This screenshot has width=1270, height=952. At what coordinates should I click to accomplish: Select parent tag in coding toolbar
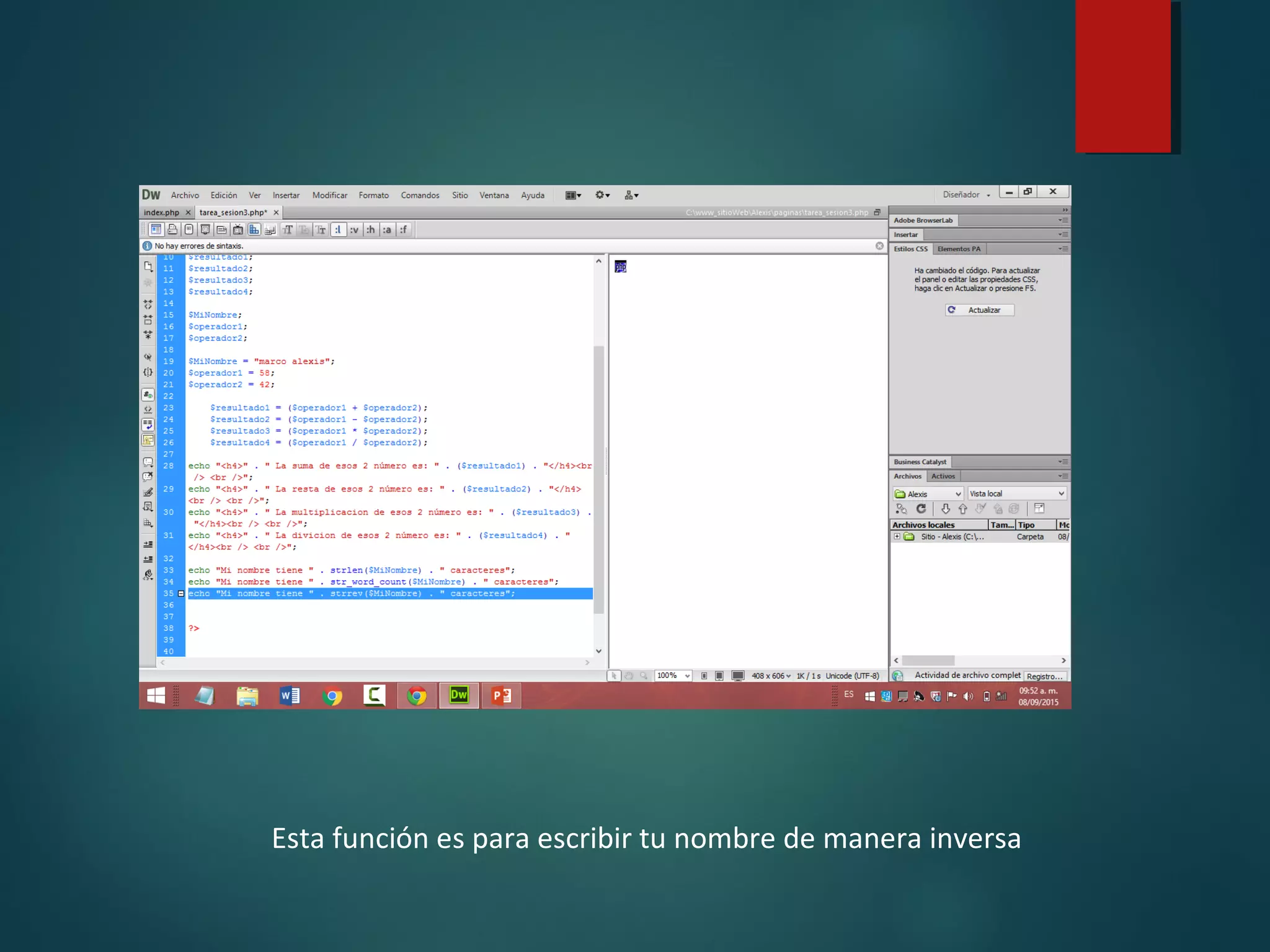click(x=148, y=357)
